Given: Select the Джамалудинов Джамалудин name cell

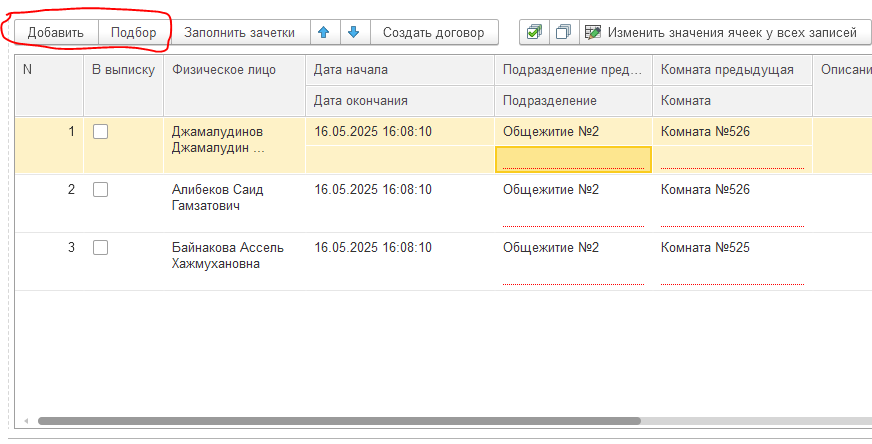Looking at the screenshot, I should 234,145.
